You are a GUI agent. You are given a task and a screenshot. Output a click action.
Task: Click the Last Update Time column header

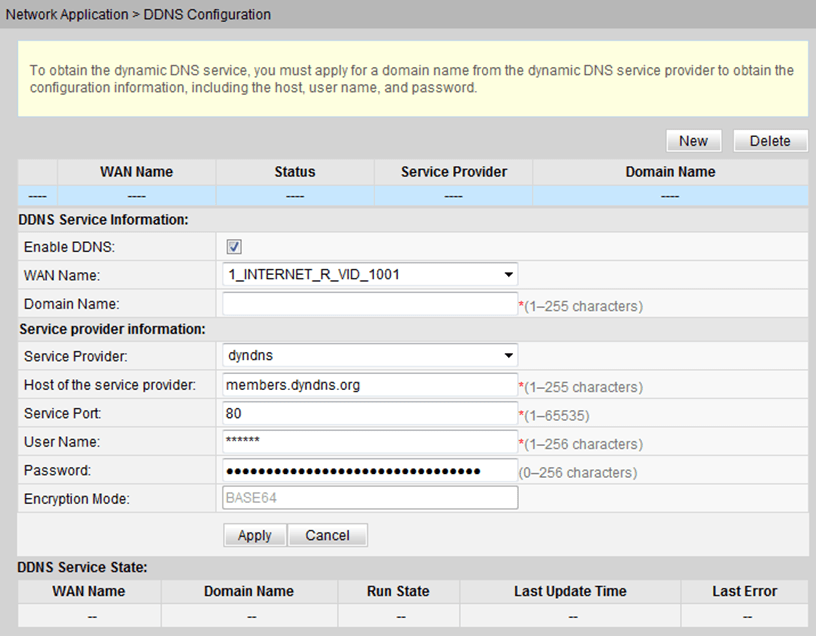pyautogui.click(x=570, y=591)
